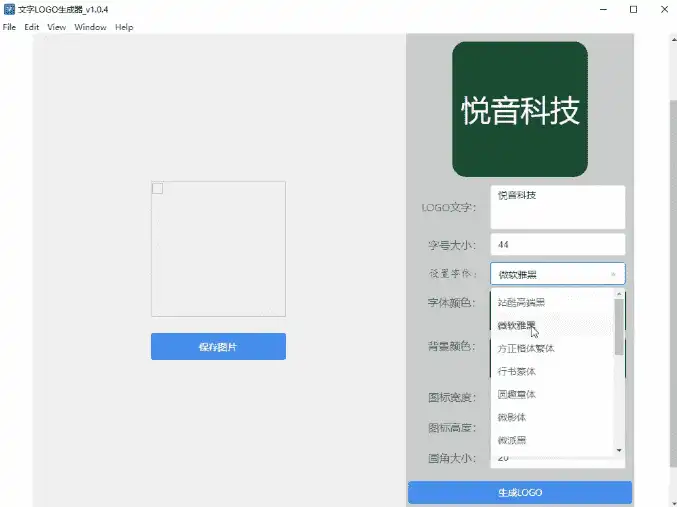Click the right-edge scrollbar thumb of the window
Screen dimensions: 677x507
point(673,283)
